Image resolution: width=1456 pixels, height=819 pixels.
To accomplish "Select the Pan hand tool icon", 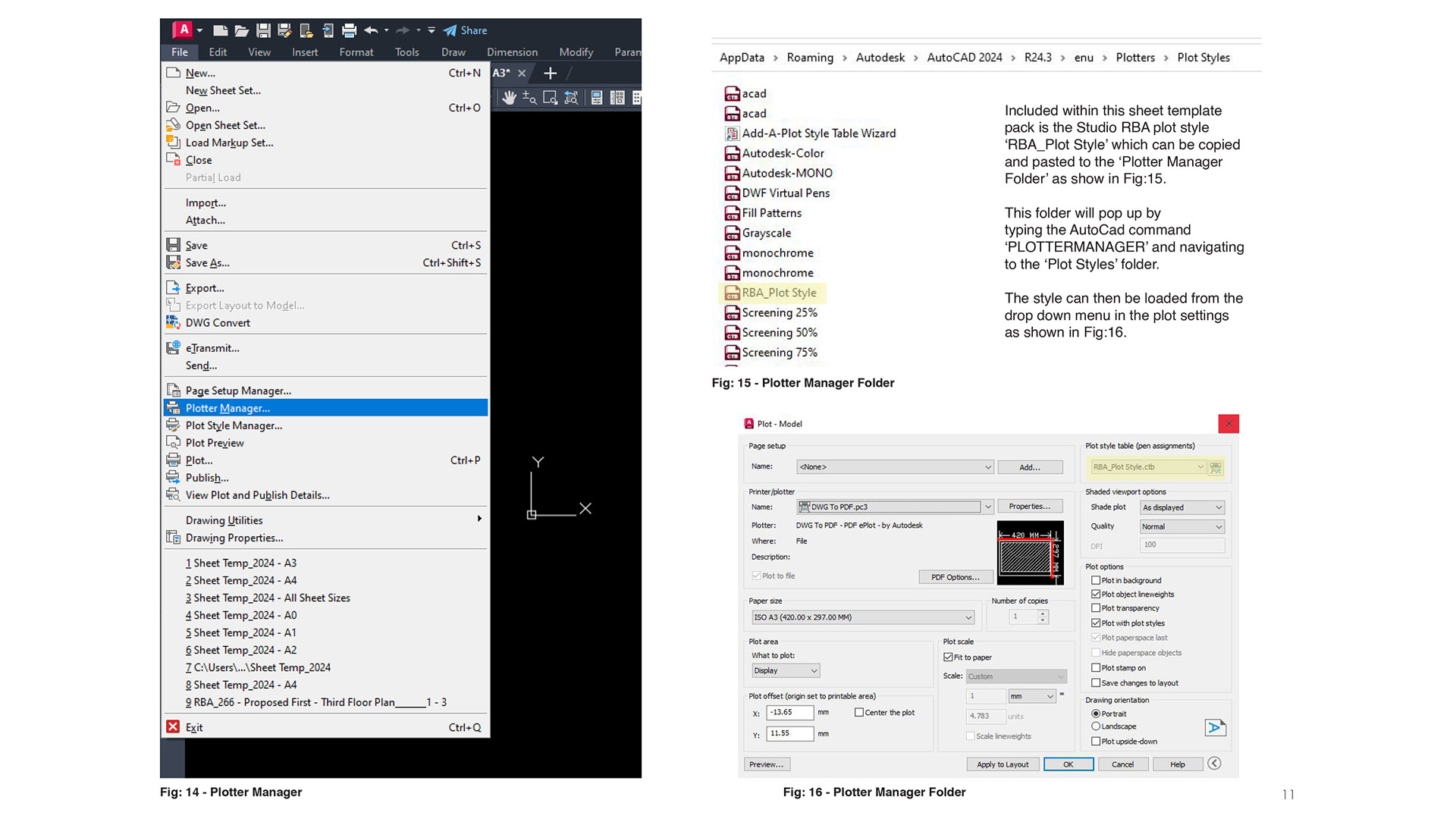I will point(510,98).
